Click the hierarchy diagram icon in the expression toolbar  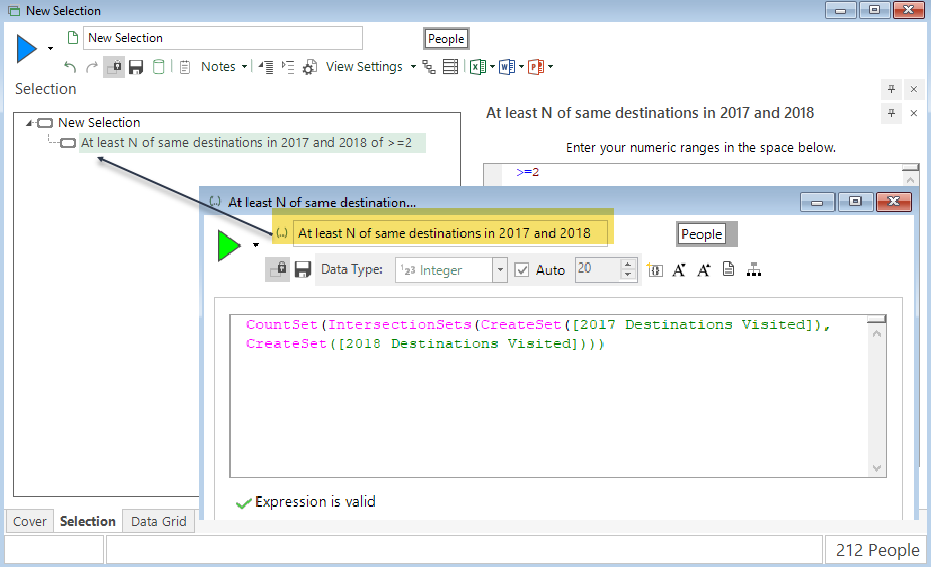[x=754, y=270]
